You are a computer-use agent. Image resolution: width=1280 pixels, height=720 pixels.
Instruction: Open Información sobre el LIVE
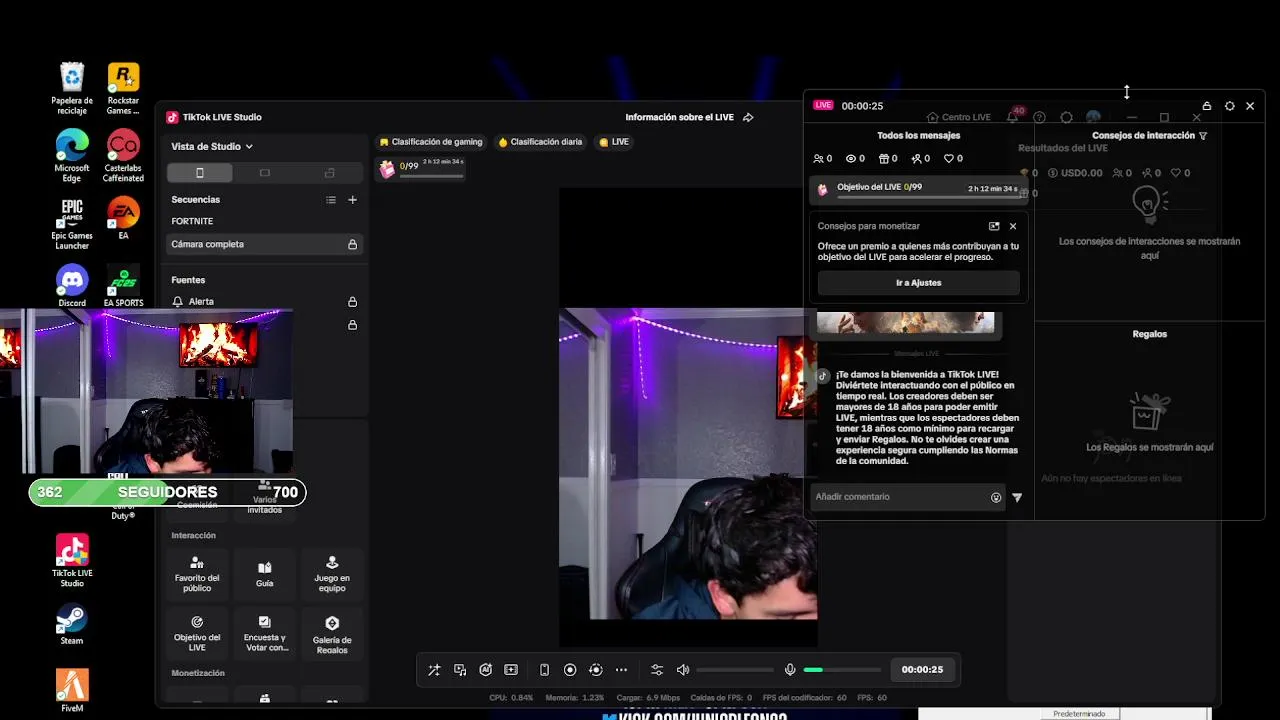click(x=680, y=117)
